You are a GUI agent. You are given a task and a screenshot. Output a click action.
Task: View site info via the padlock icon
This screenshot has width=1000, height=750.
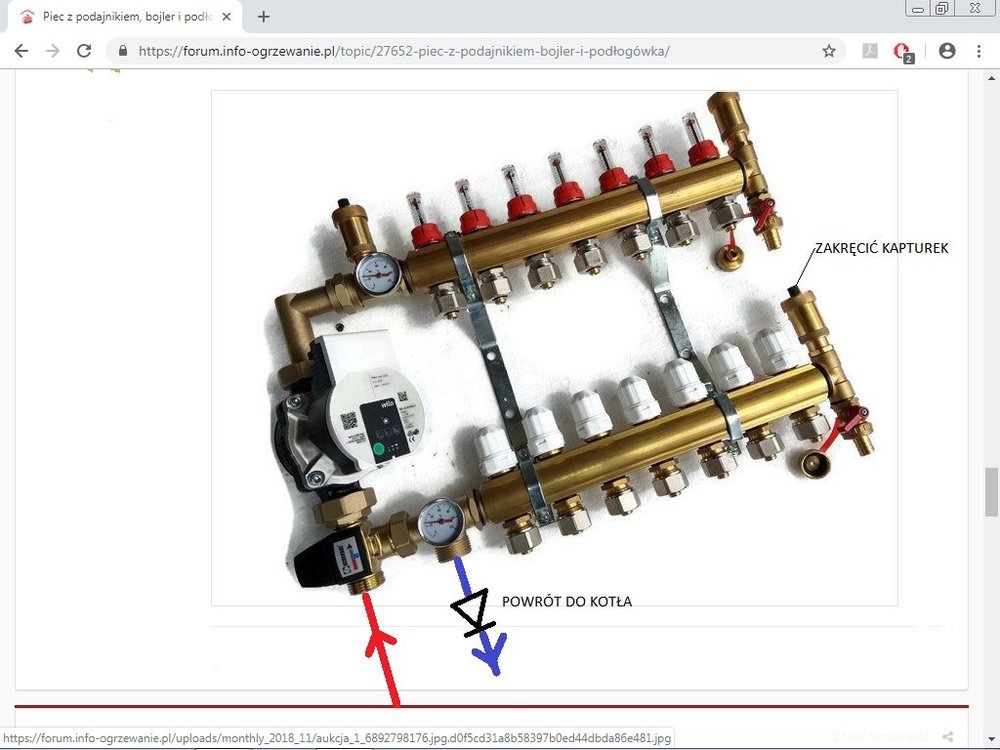(123, 51)
